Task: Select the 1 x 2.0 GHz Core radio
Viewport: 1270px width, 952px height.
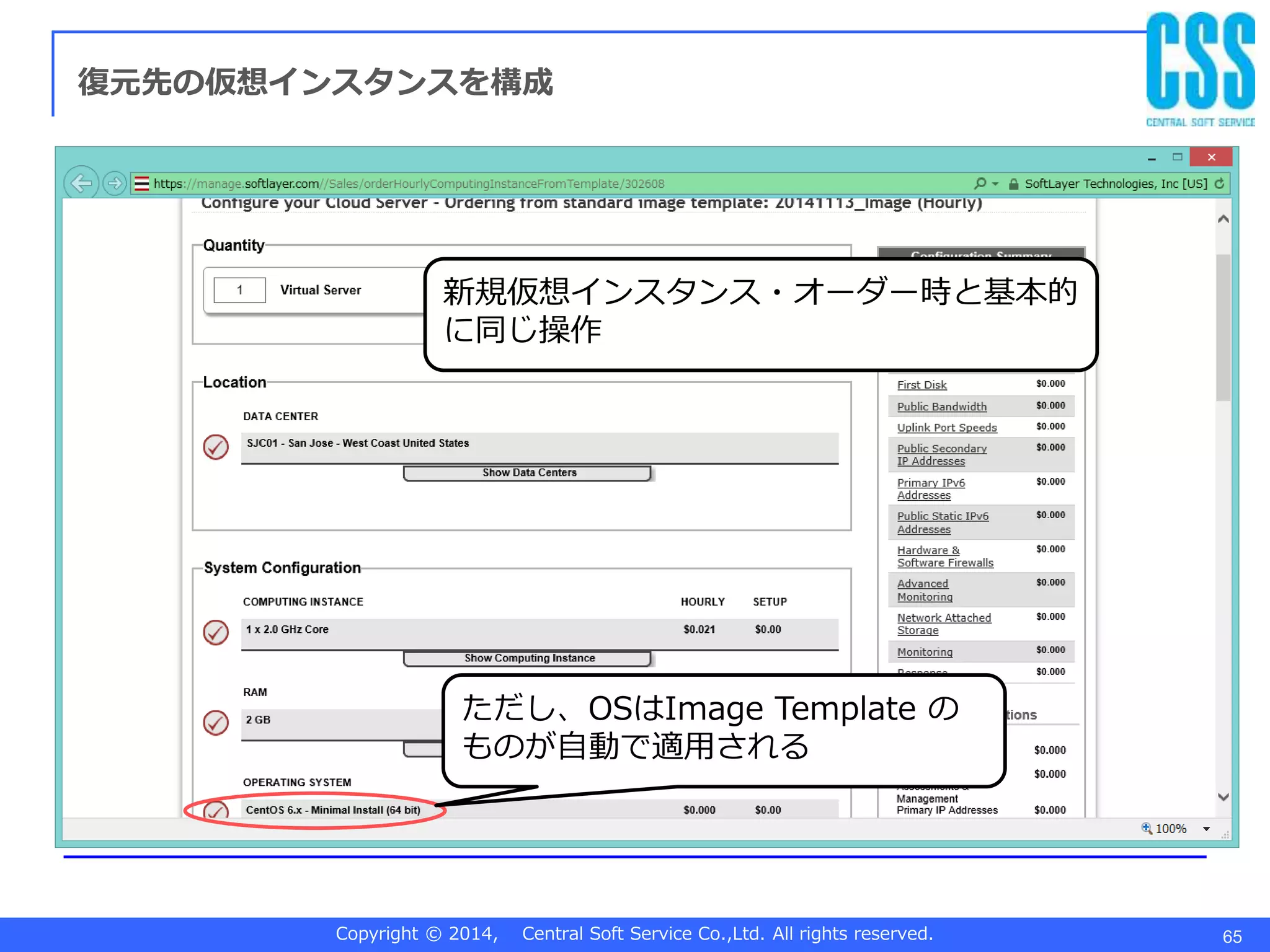Action: tap(216, 632)
